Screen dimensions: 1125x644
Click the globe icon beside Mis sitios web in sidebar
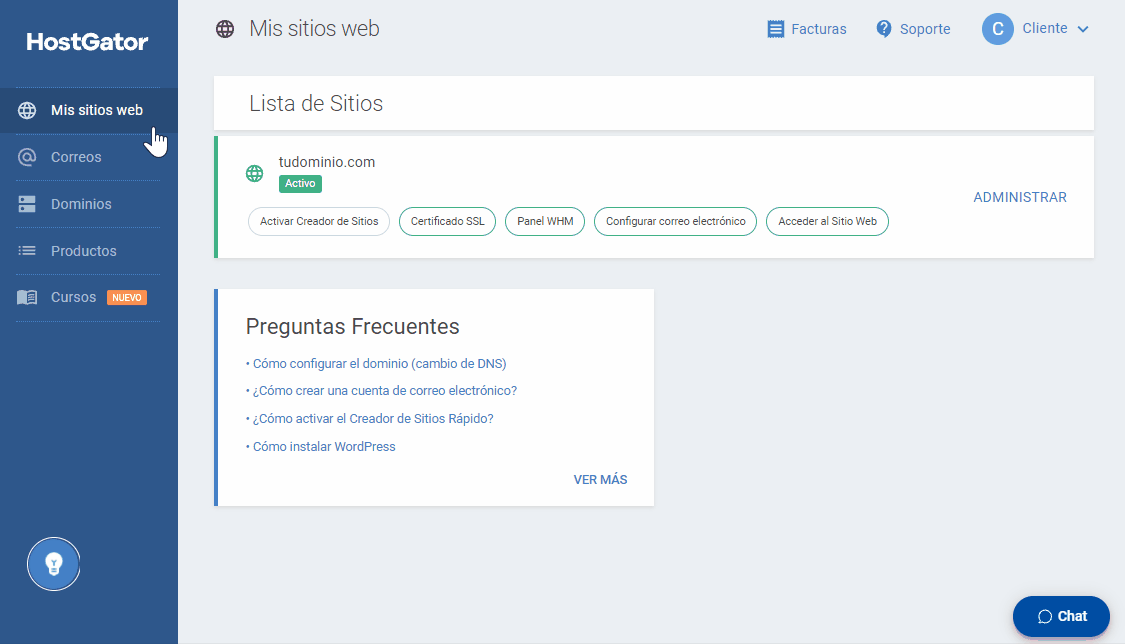[x=27, y=110]
